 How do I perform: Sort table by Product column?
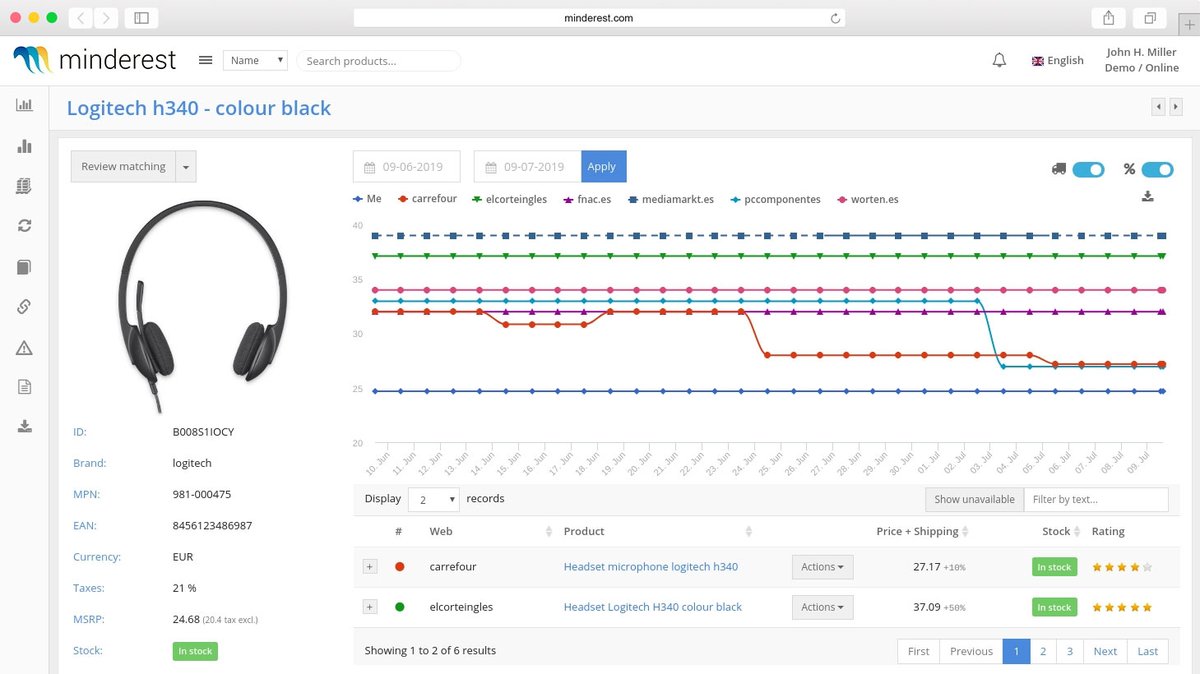(658, 531)
